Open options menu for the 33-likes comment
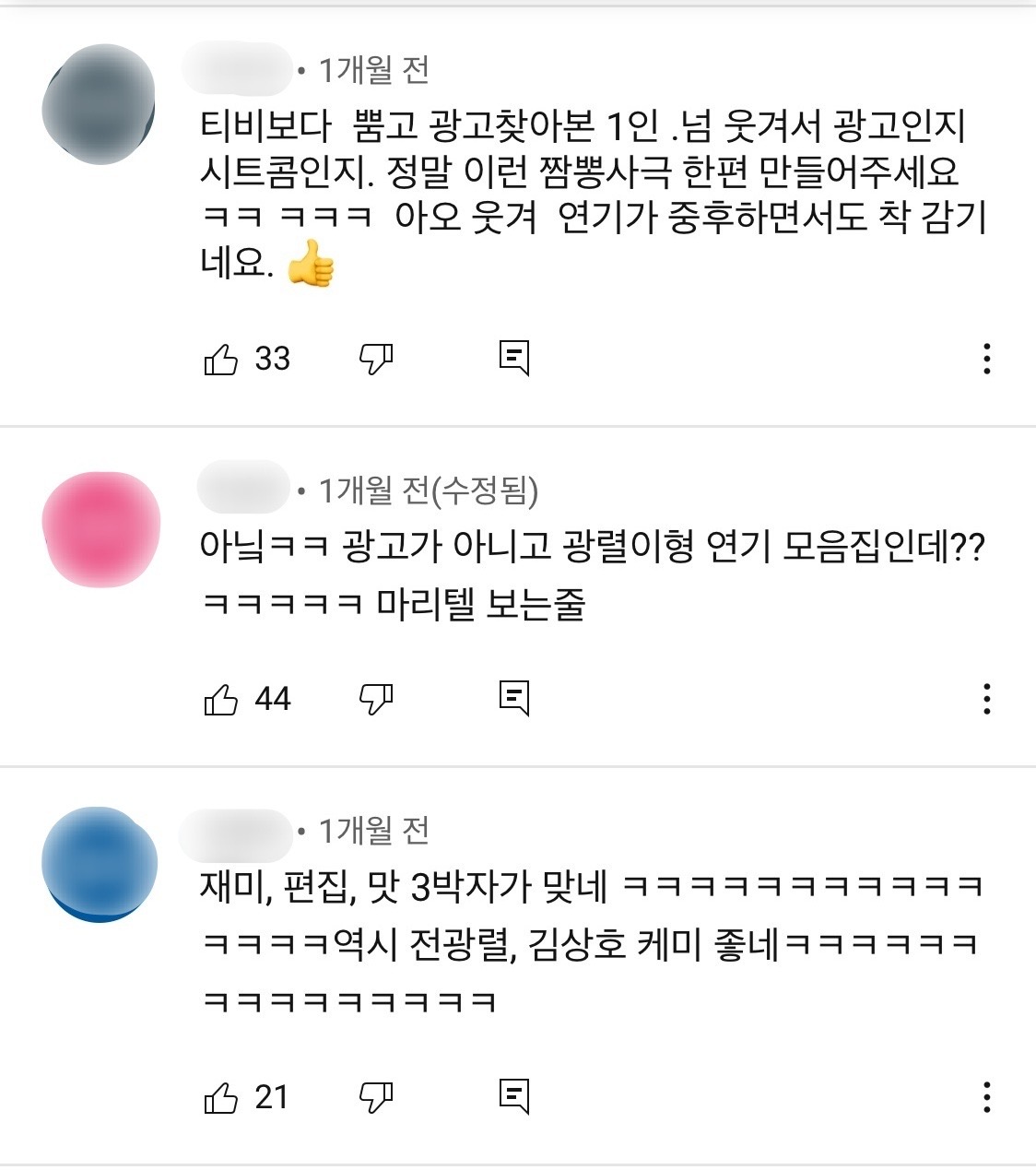Screen dimensions: 1036x1170 point(987,359)
